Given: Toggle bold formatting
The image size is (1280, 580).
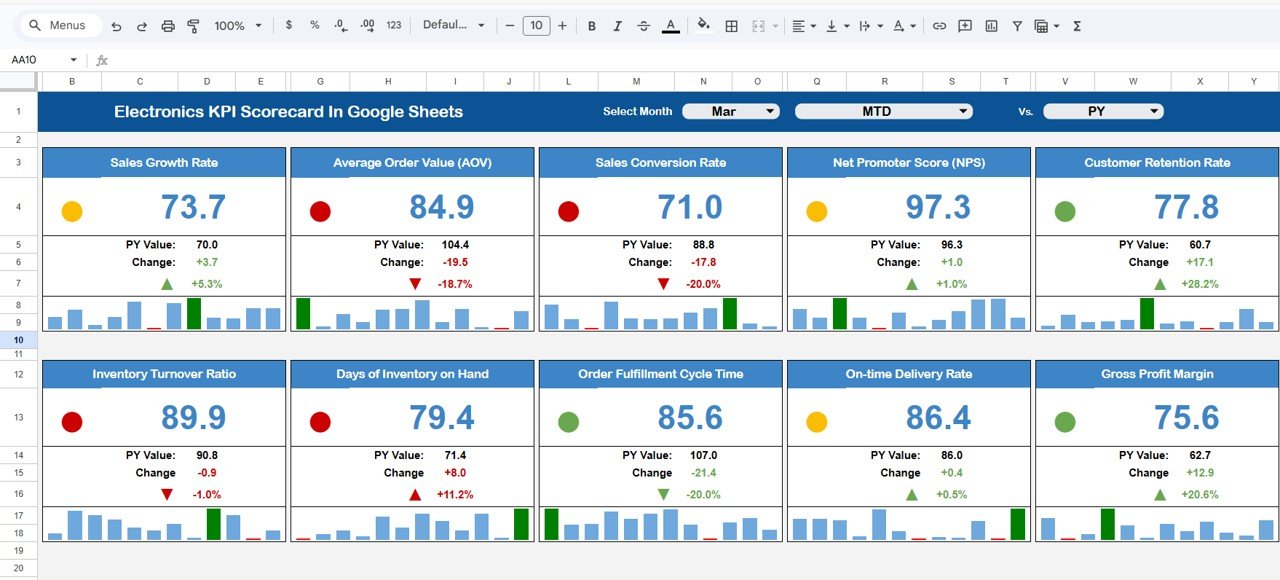Looking at the screenshot, I should (591, 26).
